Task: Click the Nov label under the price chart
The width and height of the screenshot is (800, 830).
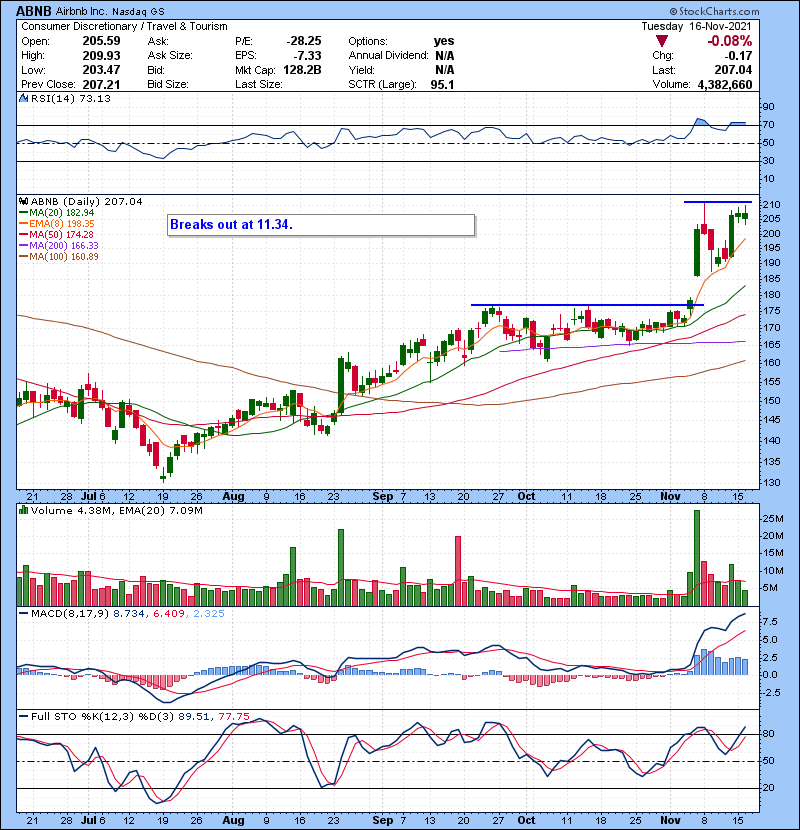Action: click(670, 497)
